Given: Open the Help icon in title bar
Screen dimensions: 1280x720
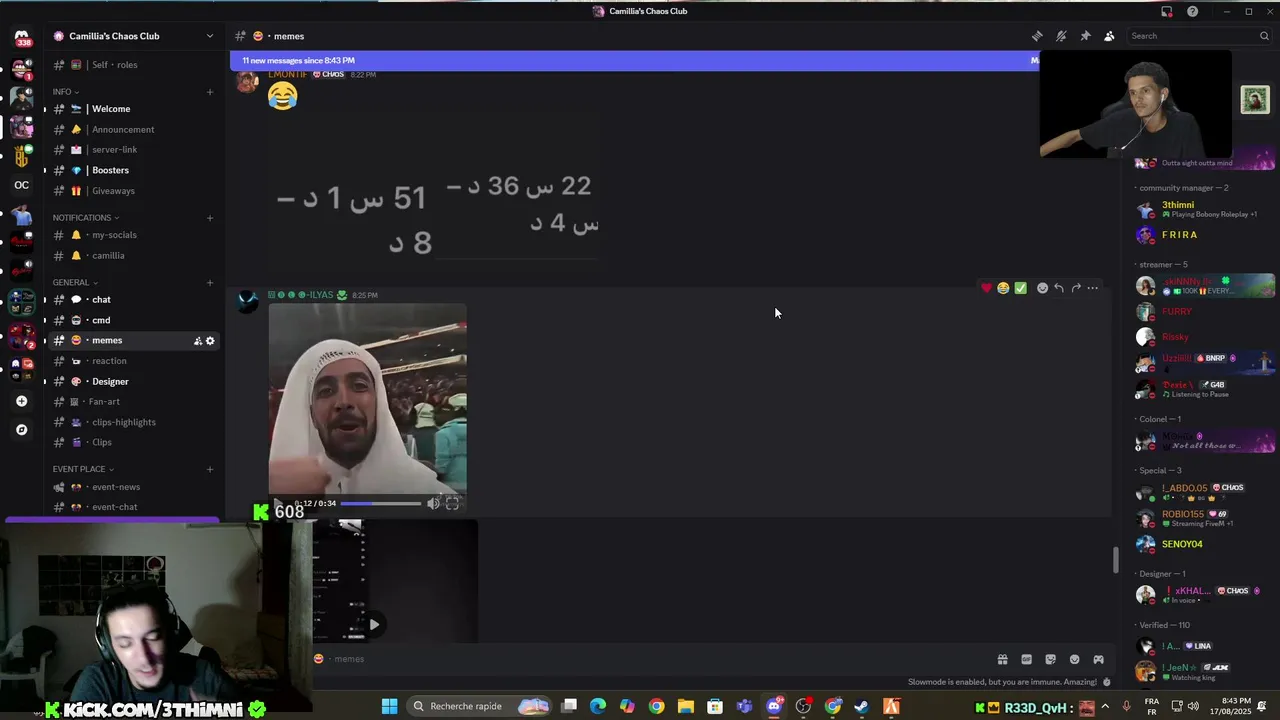Looking at the screenshot, I should (1192, 11).
